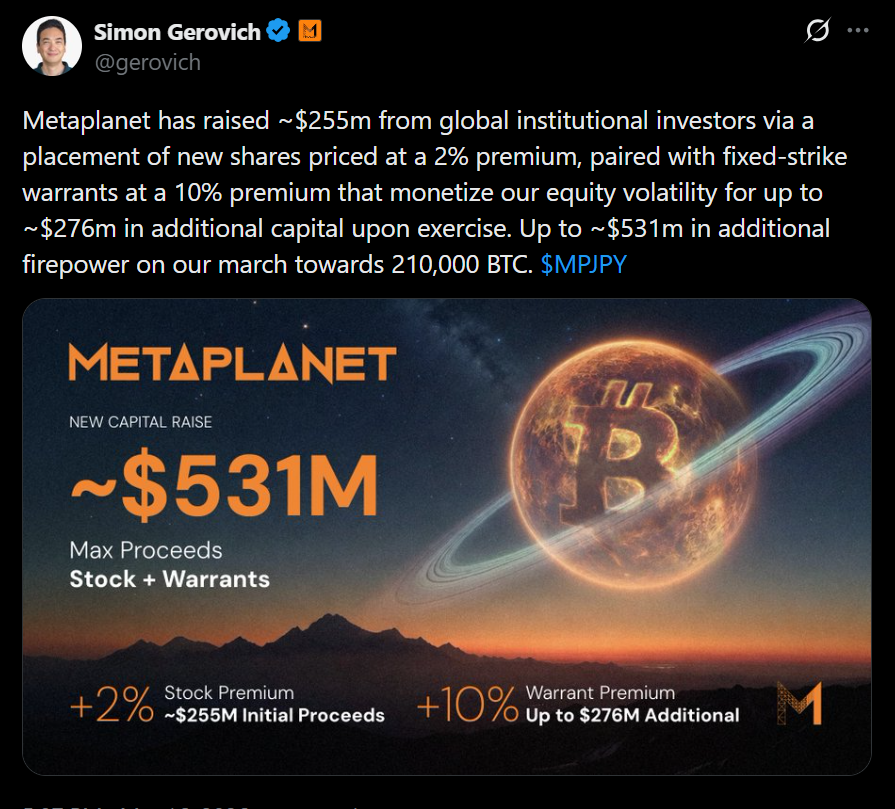The width and height of the screenshot is (895, 809).
Task: Click the blue verified badge next to Simon Gerovich
Action: pyautogui.click(x=277, y=30)
